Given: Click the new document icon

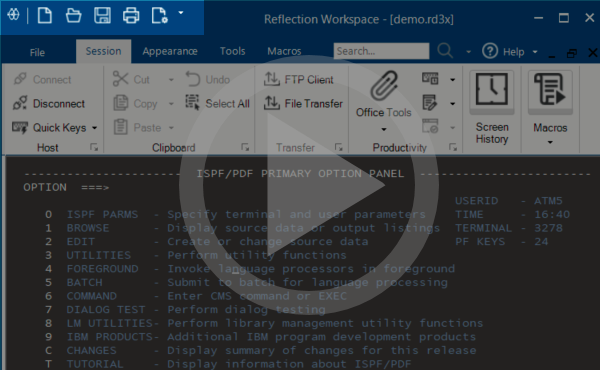Looking at the screenshot, I should (44, 16).
